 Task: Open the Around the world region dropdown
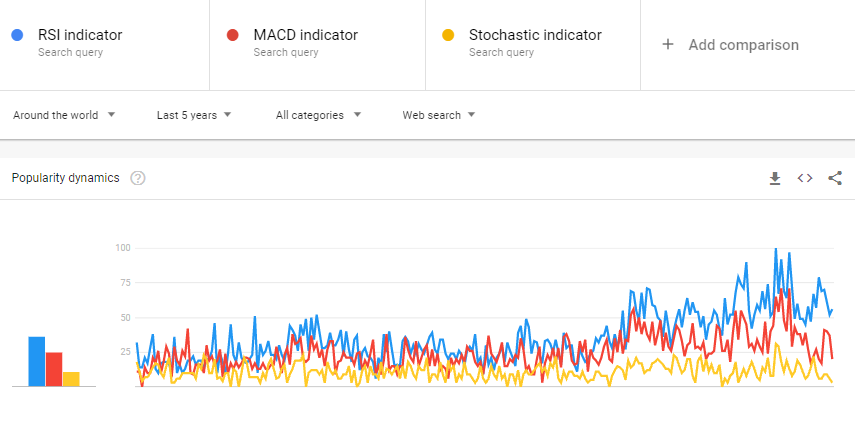64,115
